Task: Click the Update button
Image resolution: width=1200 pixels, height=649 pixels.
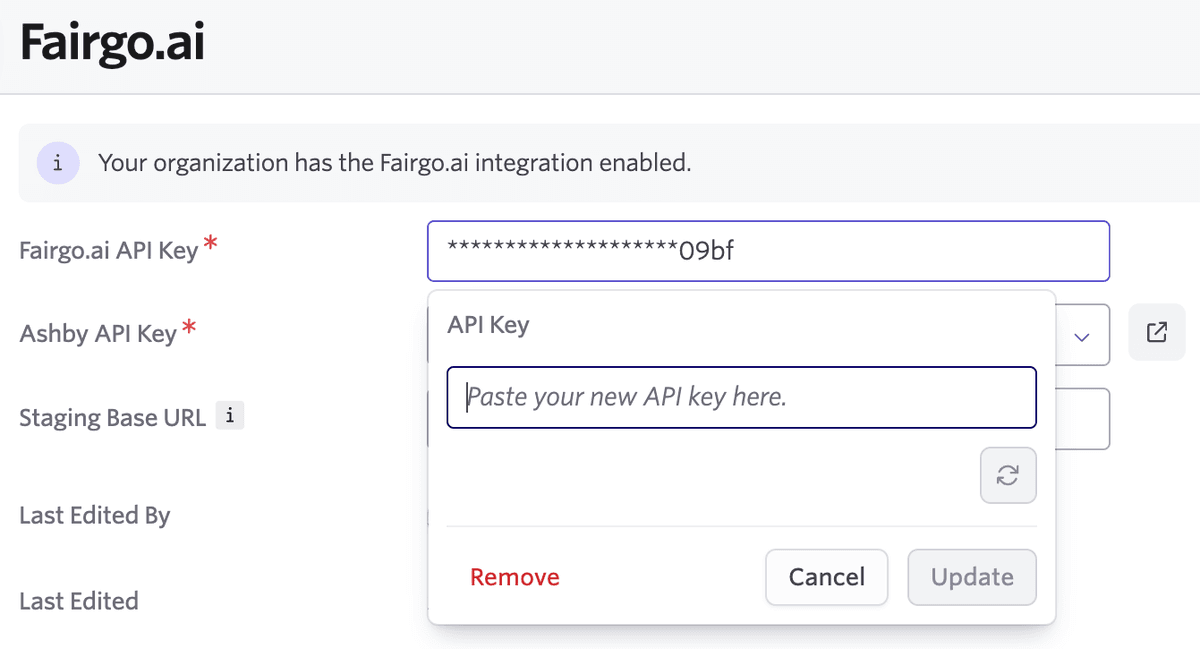Action: point(971,577)
